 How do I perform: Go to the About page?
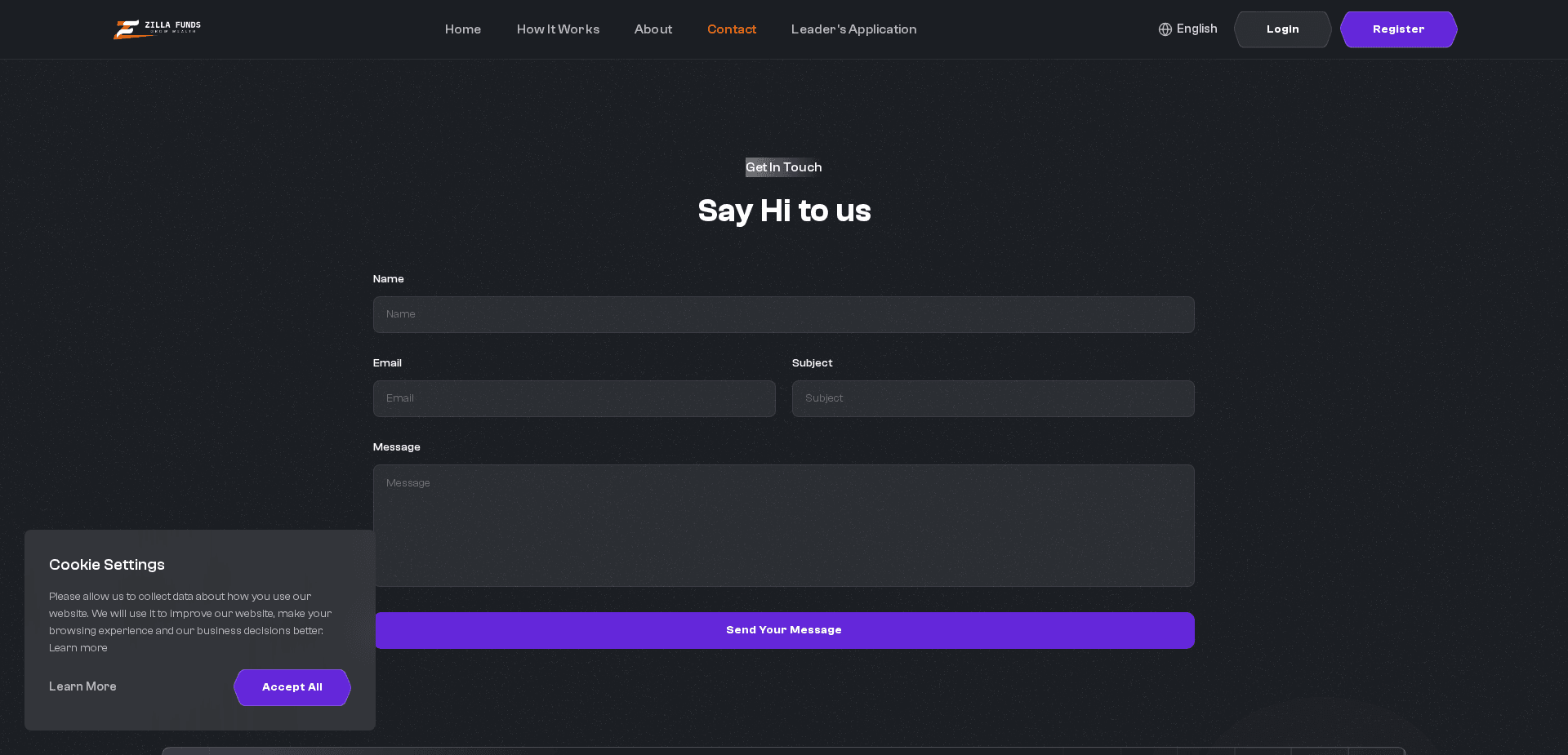click(x=653, y=29)
